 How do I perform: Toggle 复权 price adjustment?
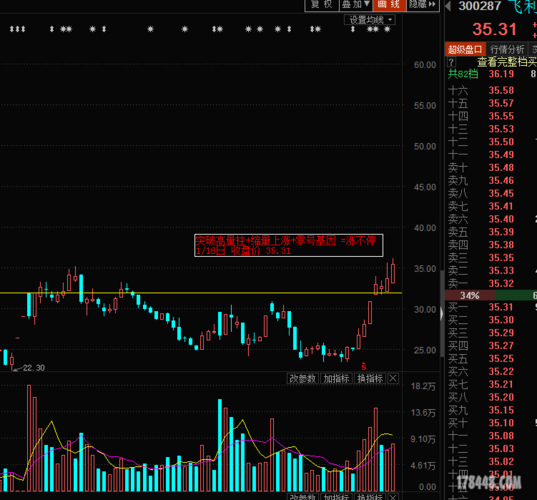[322, 4]
